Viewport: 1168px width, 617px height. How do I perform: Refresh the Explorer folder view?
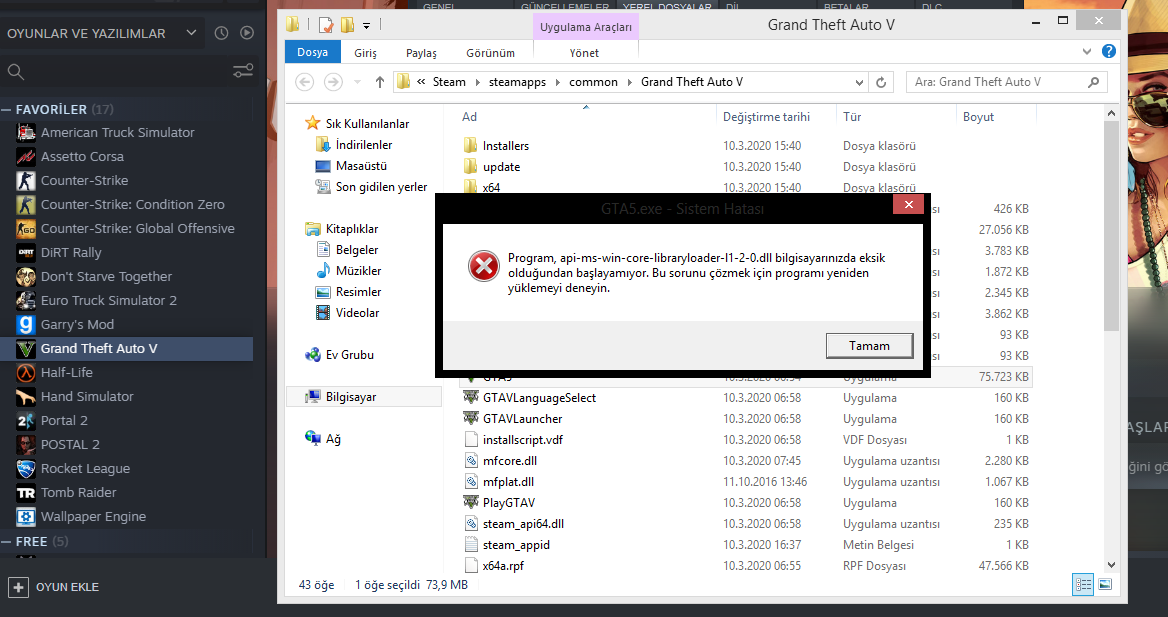[x=881, y=82]
